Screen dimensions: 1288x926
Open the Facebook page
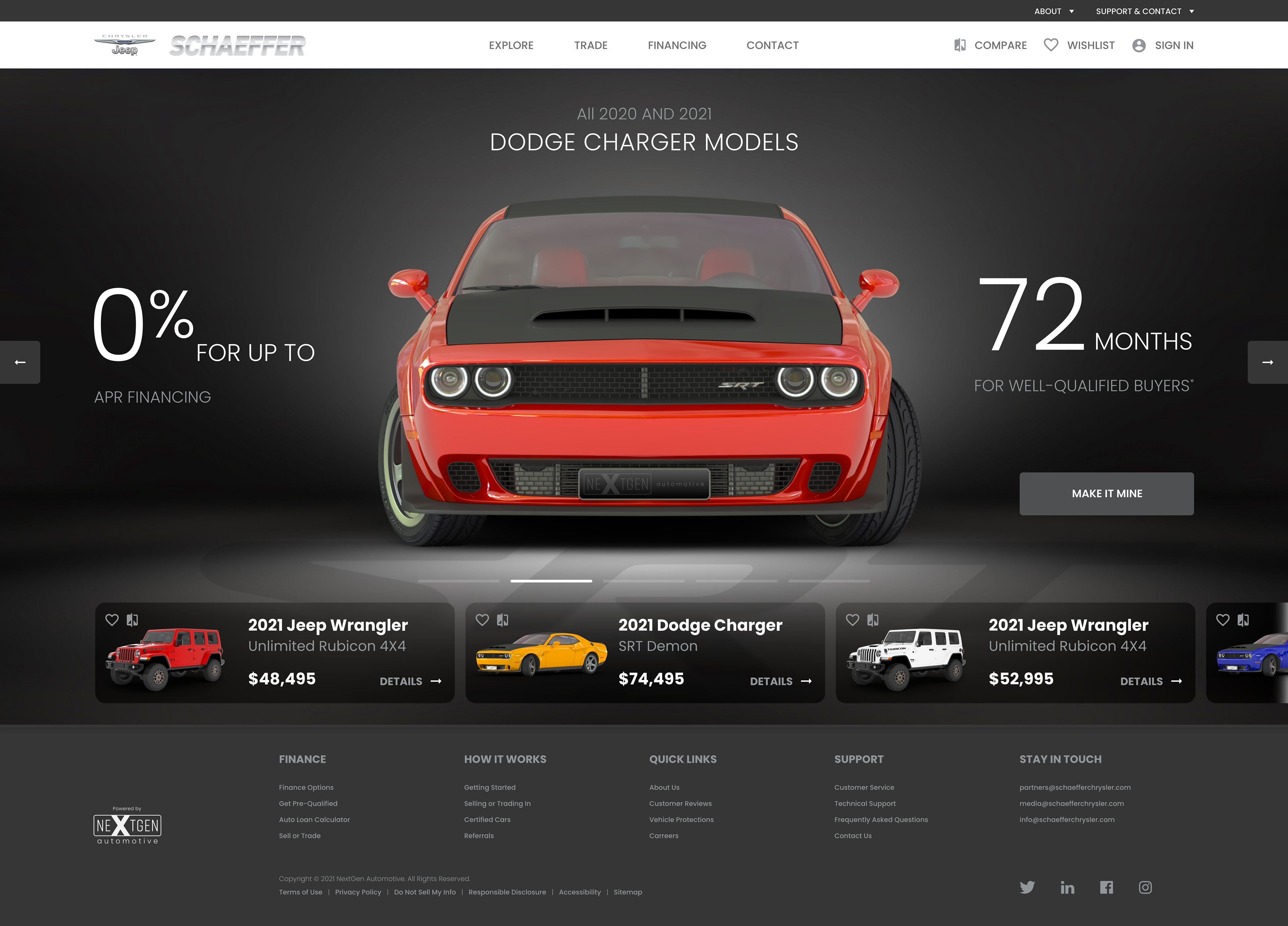[1106, 887]
